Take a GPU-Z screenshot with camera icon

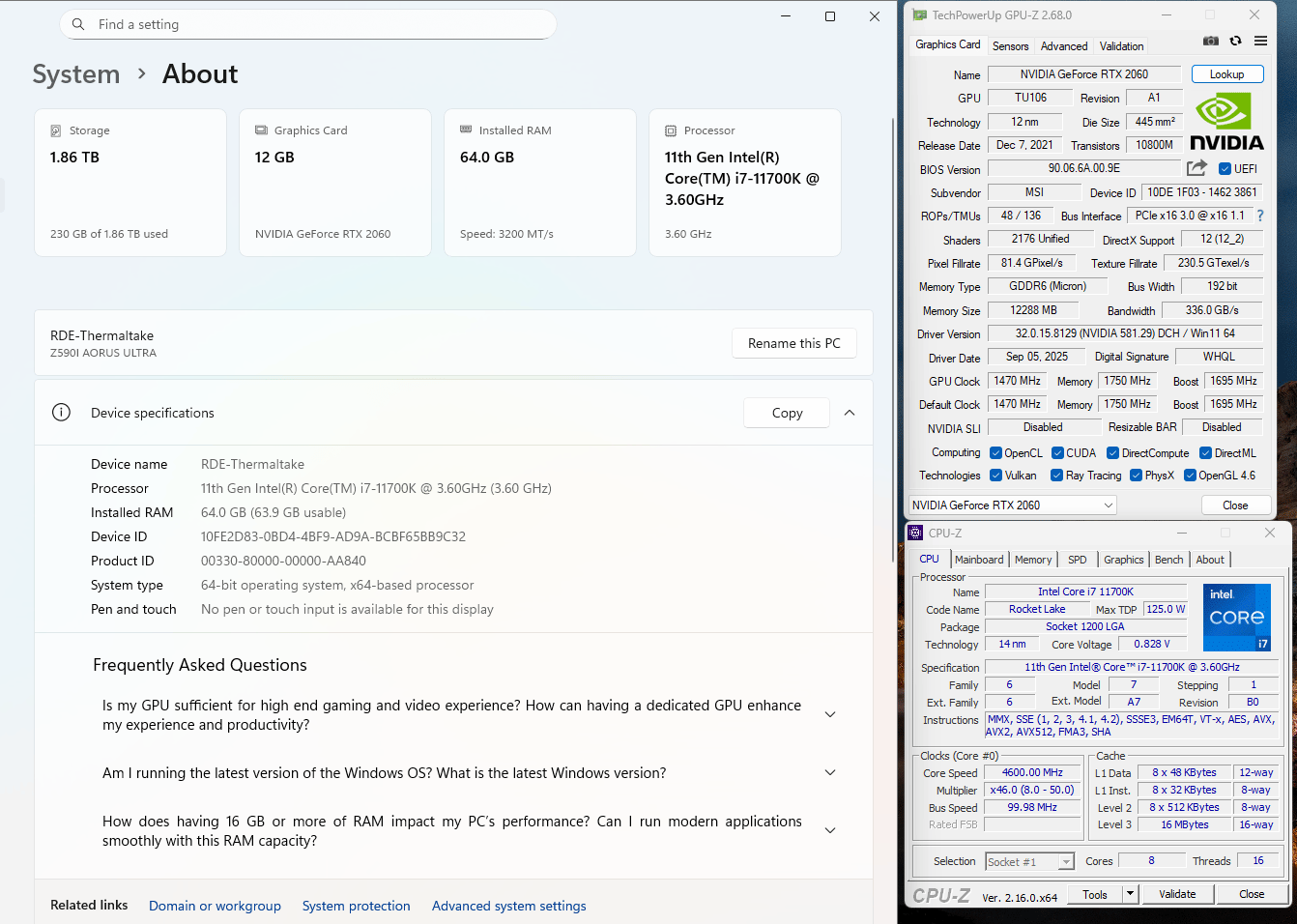coord(1210,41)
